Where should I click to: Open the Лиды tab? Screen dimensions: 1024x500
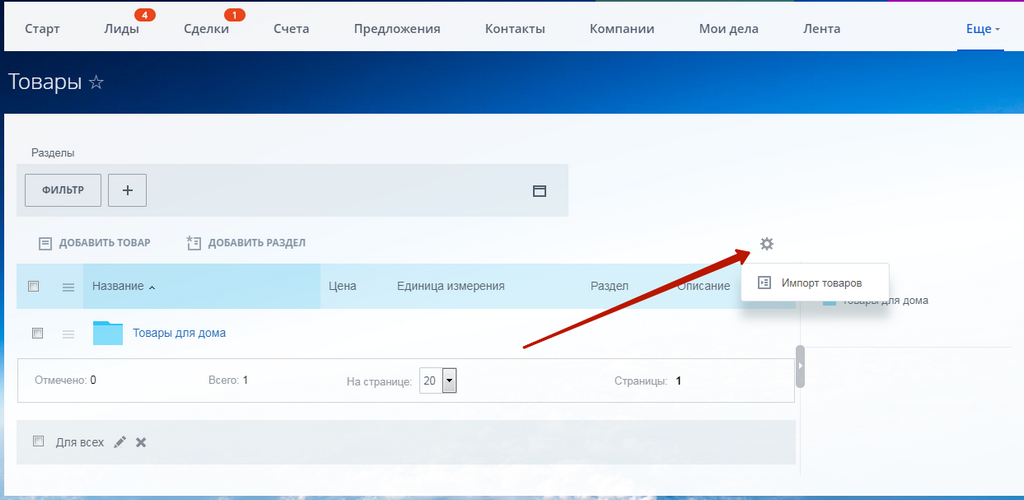pos(121,29)
